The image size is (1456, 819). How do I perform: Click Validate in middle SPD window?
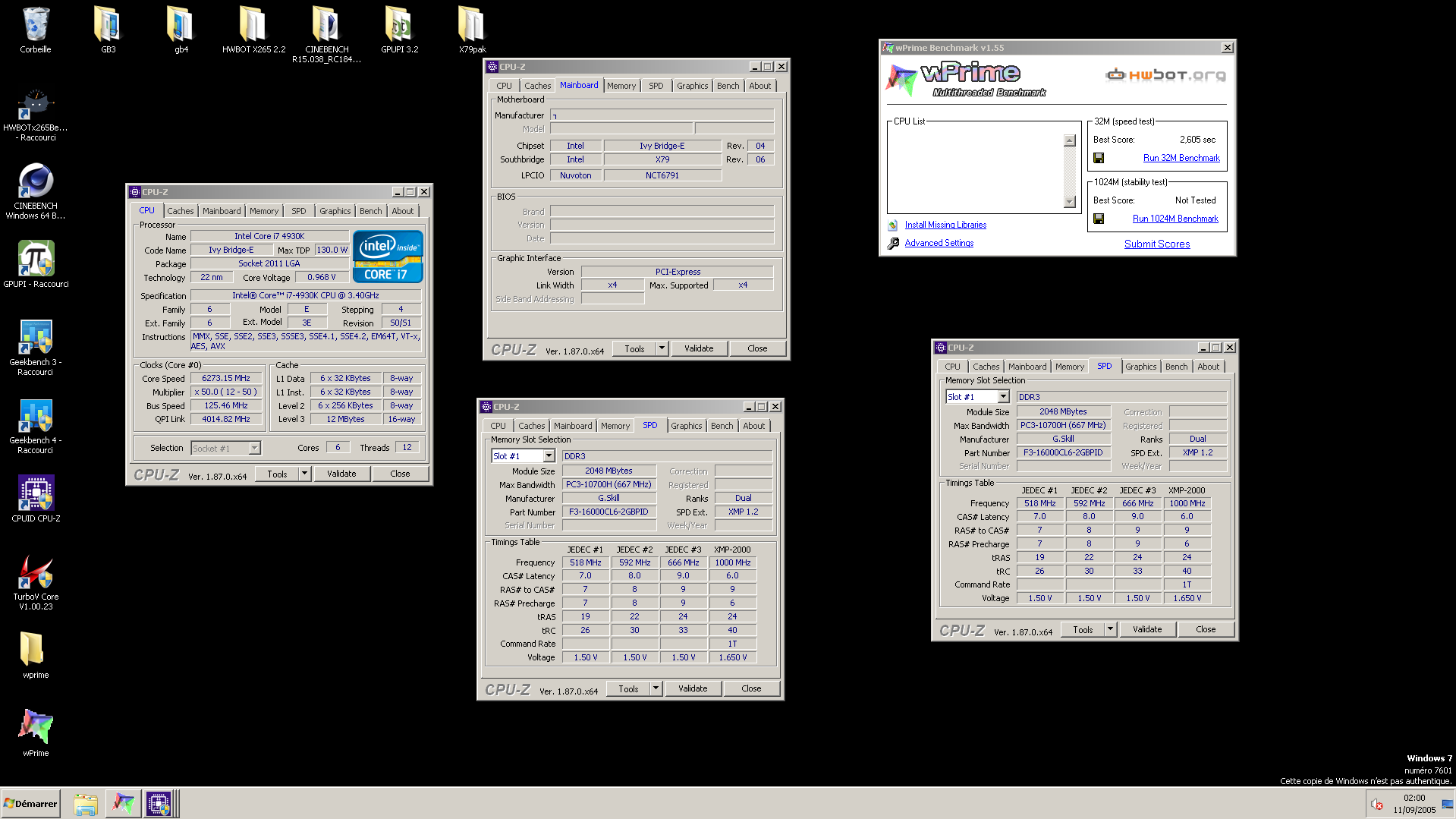click(693, 689)
